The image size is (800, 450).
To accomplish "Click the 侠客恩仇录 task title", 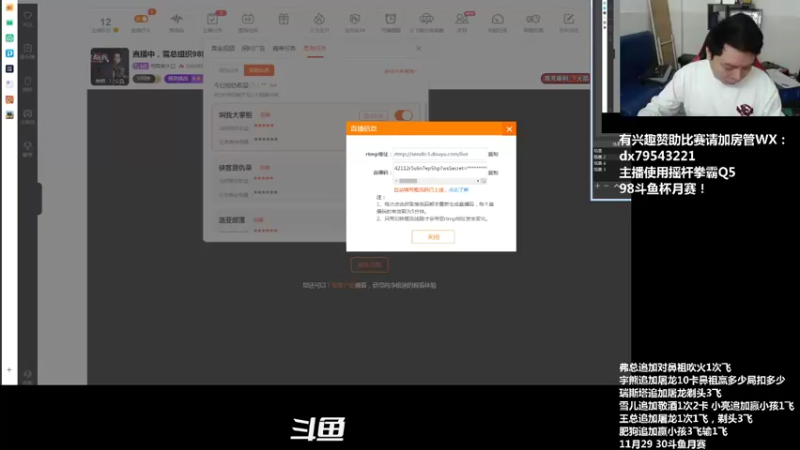I will [235, 168].
